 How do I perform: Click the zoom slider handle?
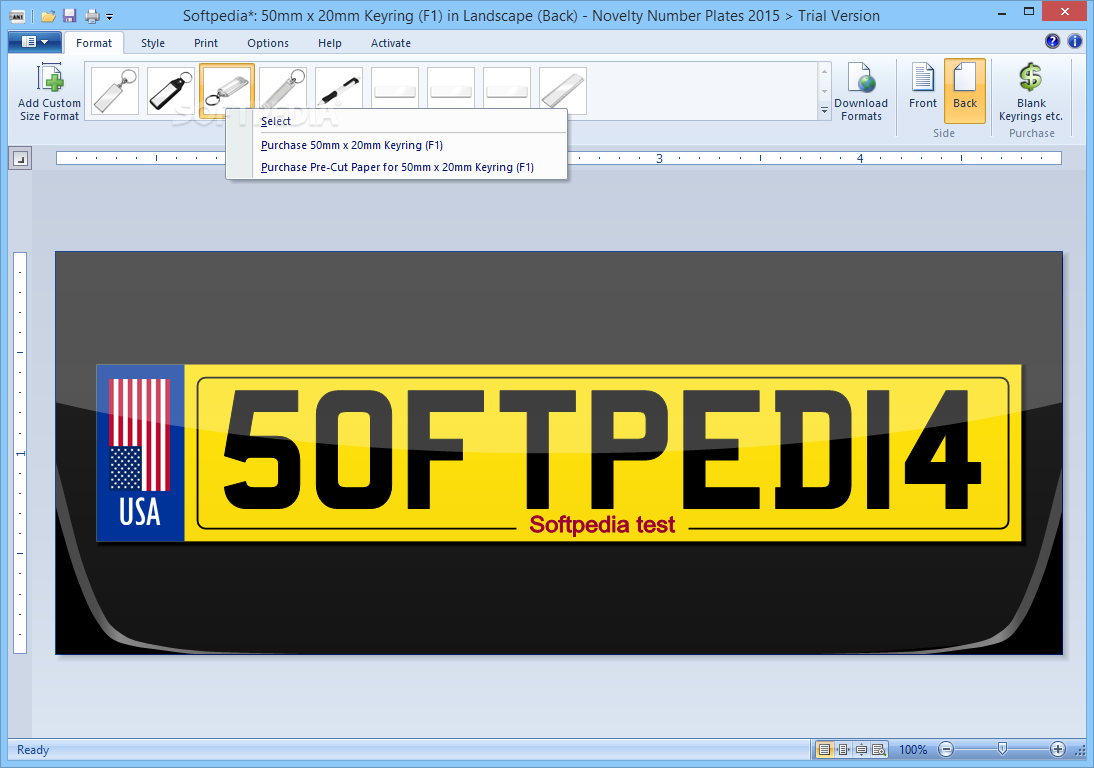1003,749
